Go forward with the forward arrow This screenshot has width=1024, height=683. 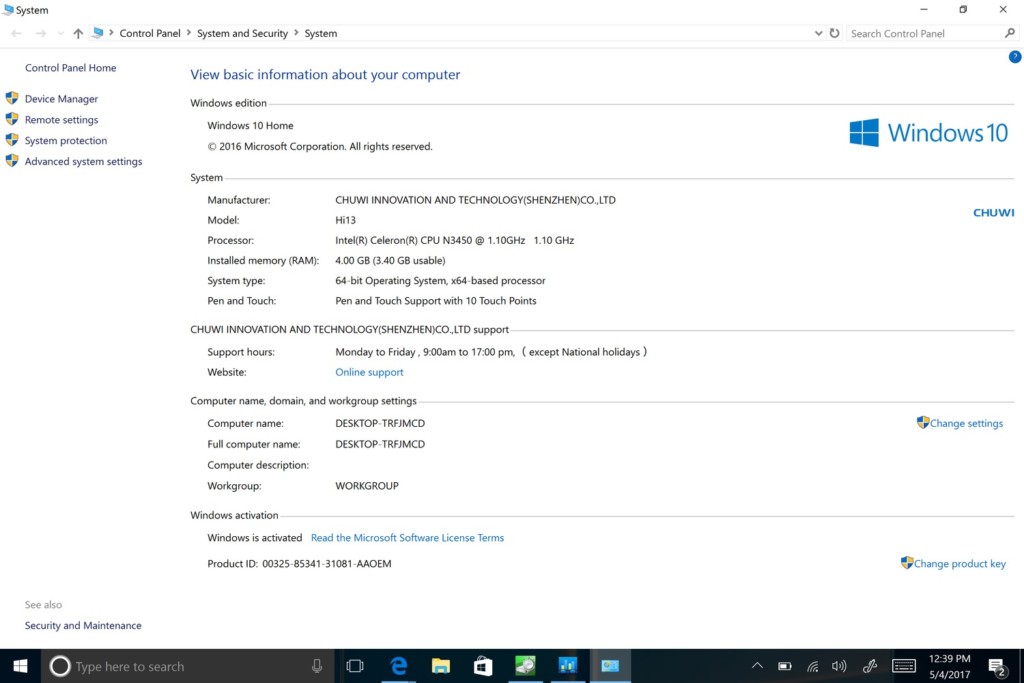[40, 33]
